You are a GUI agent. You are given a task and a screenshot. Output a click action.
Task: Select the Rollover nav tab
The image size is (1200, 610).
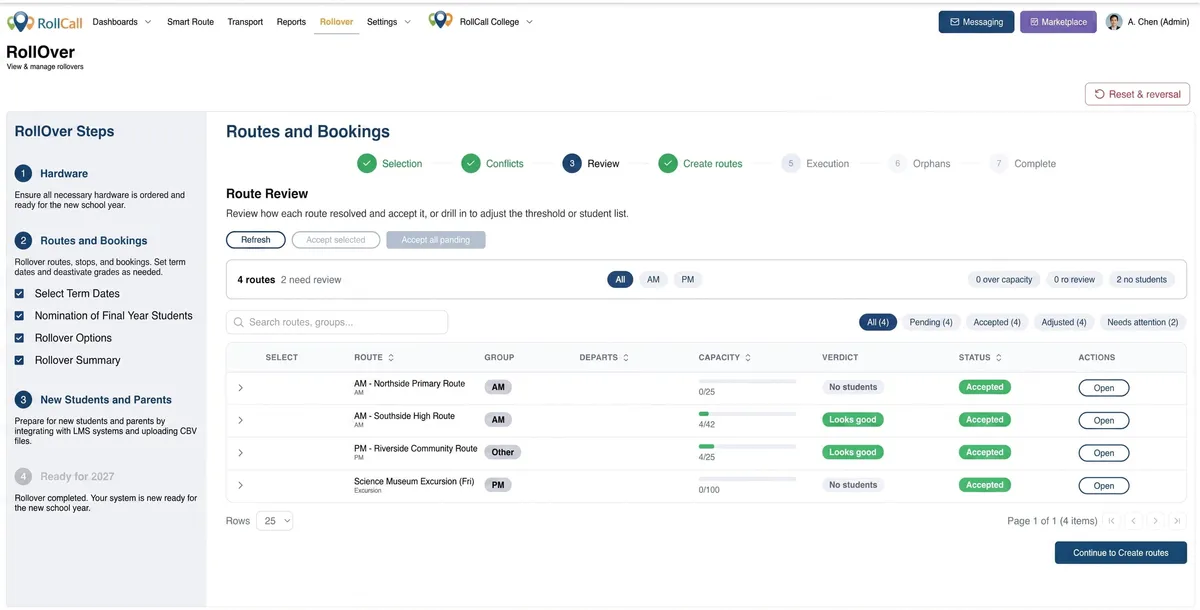[336, 21]
